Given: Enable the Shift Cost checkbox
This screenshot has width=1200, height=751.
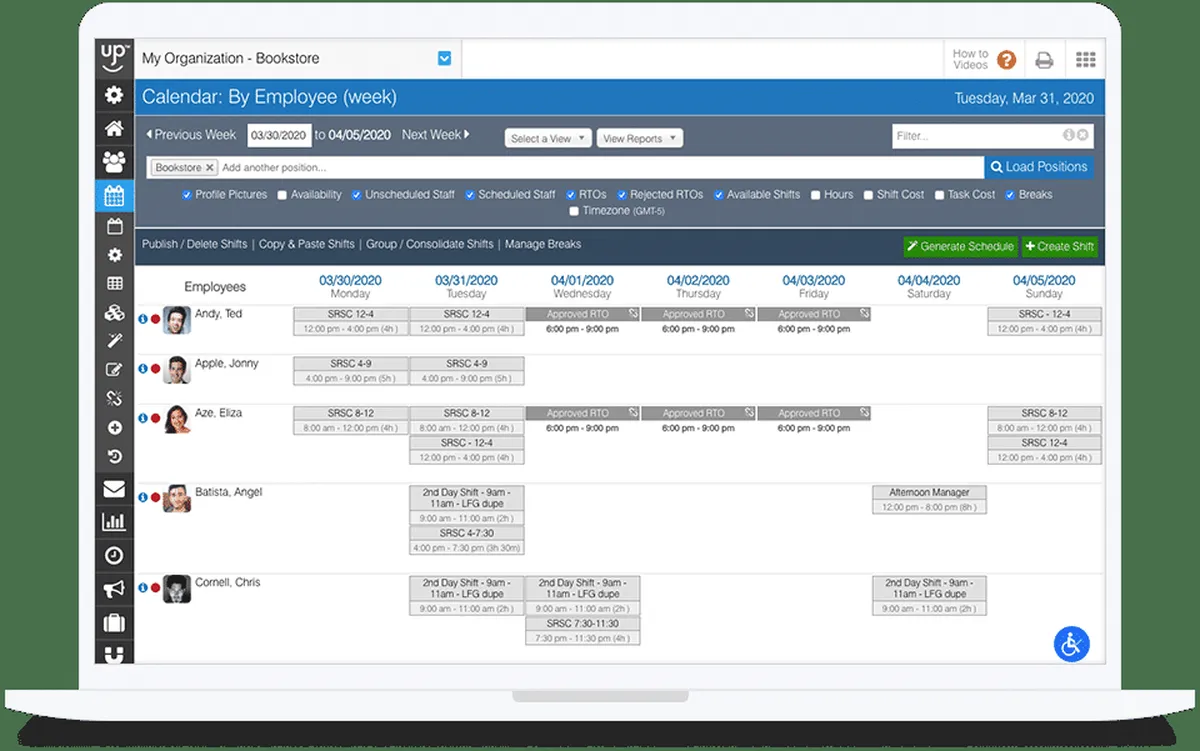Looking at the screenshot, I should pyautogui.click(x=868, y=195).
